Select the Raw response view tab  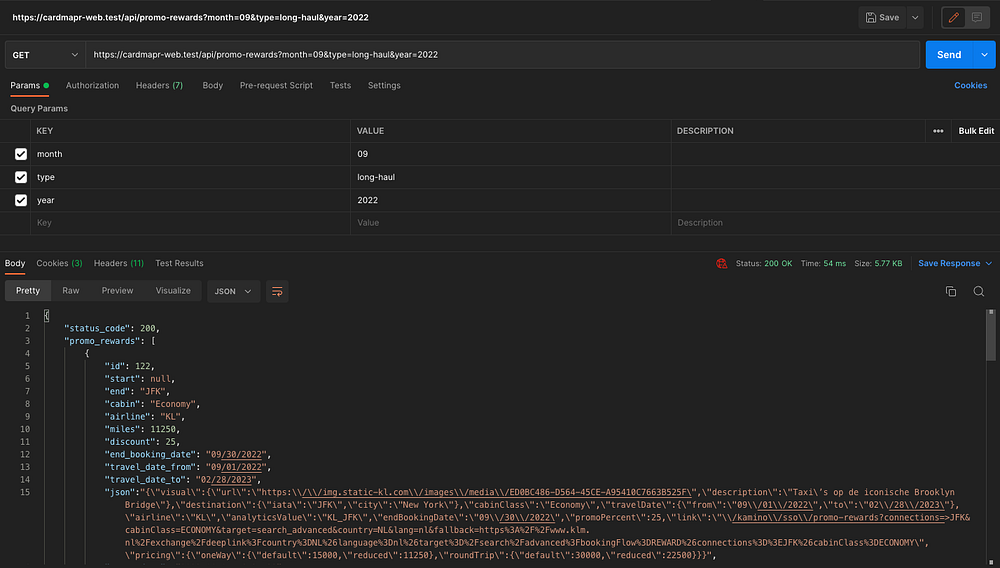(71, 291)
